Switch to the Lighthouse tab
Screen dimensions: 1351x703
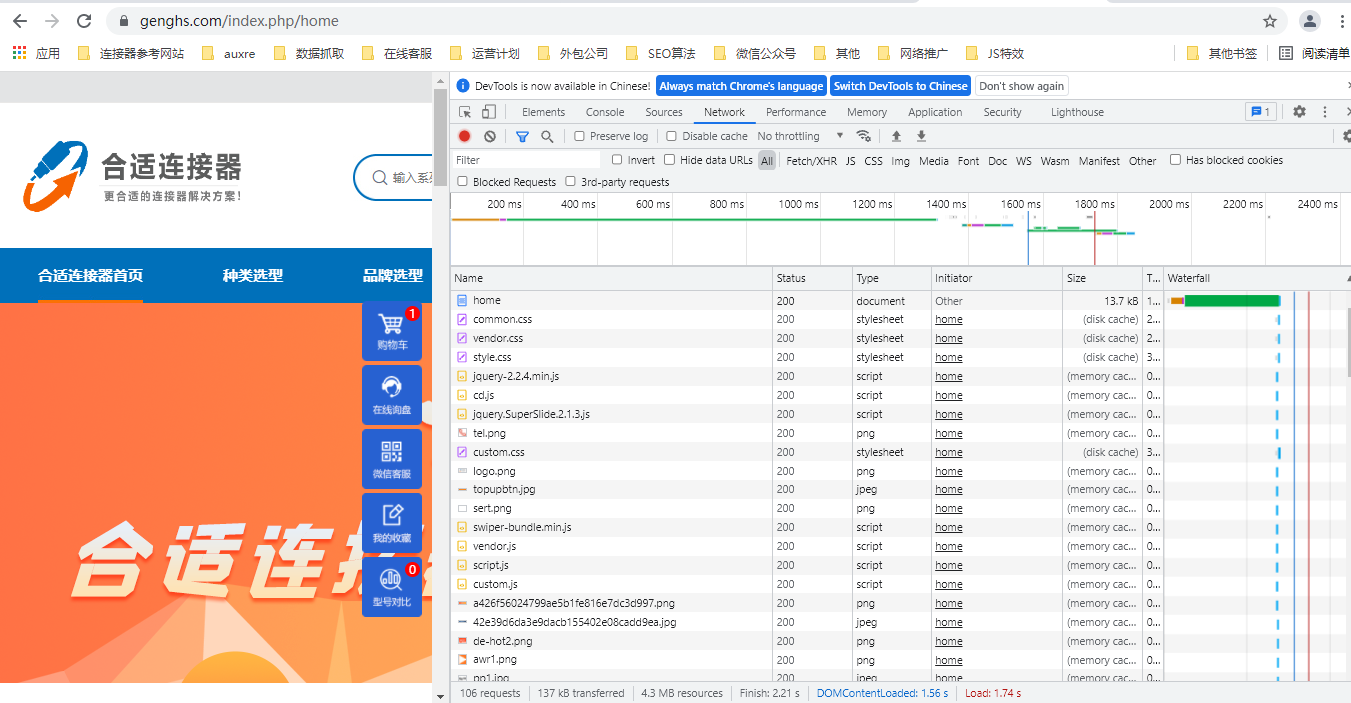[1077, 112]
